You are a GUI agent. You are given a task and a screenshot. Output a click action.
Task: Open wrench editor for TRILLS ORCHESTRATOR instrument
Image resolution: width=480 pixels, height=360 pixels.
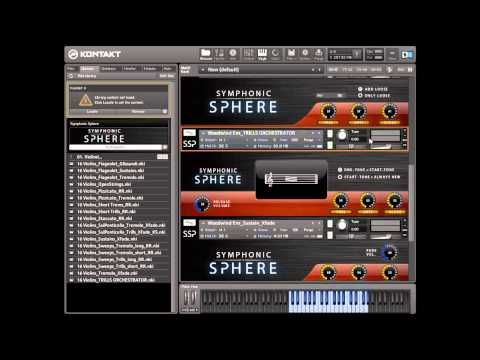[189, 133]
